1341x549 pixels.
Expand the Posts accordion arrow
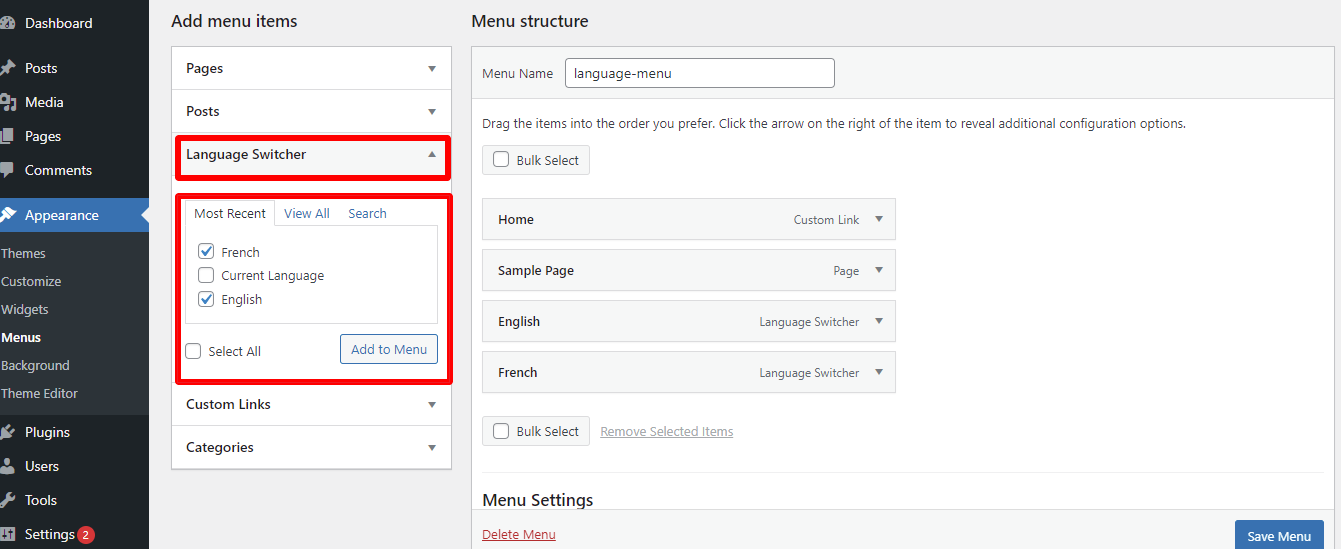coord(432,112)
